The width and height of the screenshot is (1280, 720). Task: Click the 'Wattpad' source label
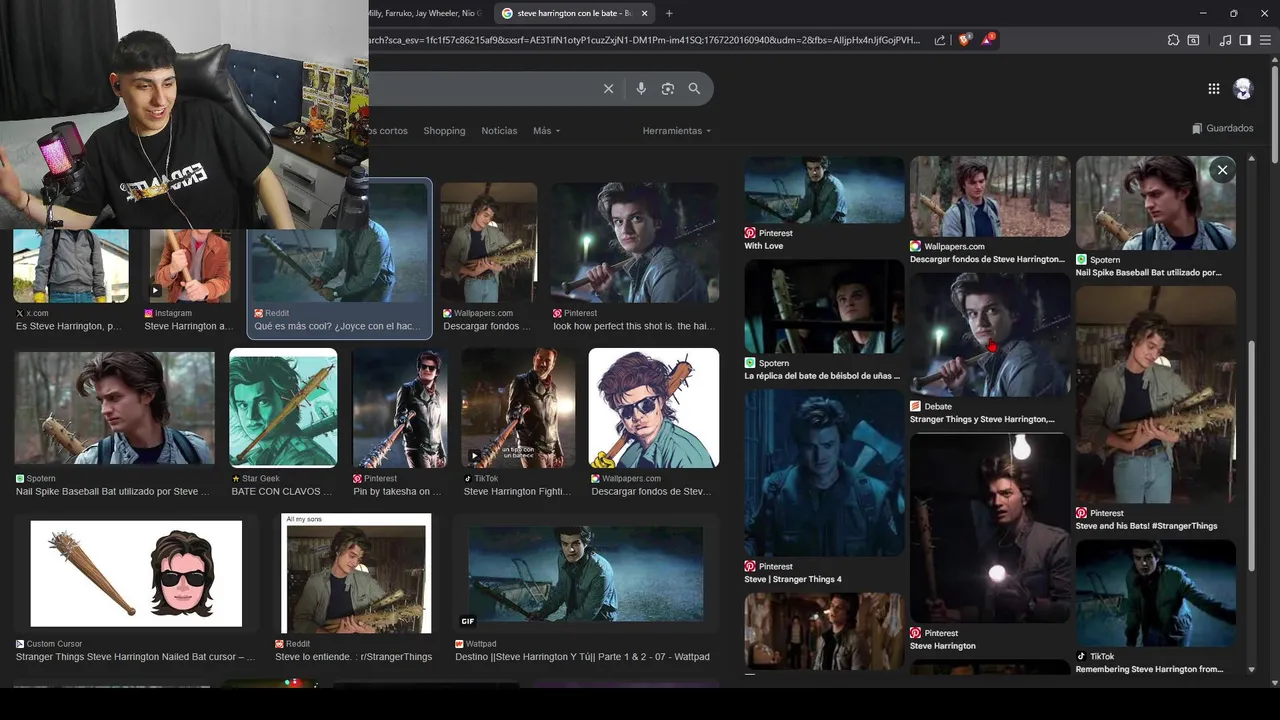point(481,644)
